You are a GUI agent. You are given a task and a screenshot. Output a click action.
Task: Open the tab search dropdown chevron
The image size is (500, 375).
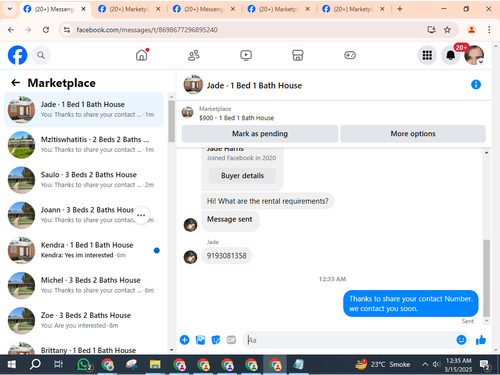click(10, 9)
